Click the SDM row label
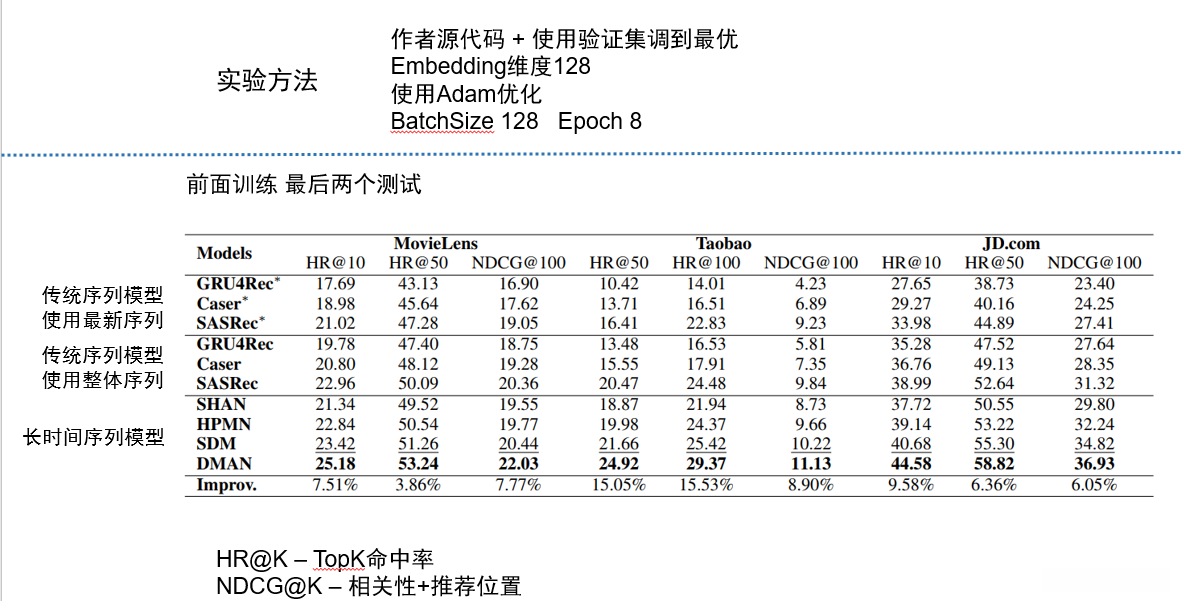 [216, 443]
